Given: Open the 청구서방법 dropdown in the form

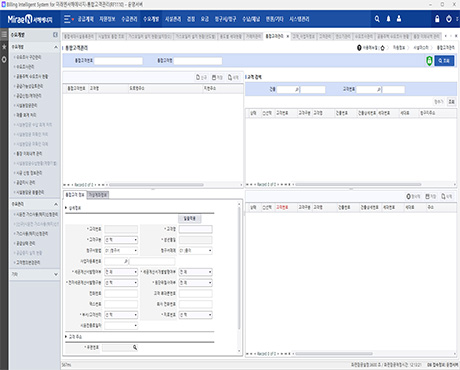Looking at the screenshot, I should [x=121, y=250].
